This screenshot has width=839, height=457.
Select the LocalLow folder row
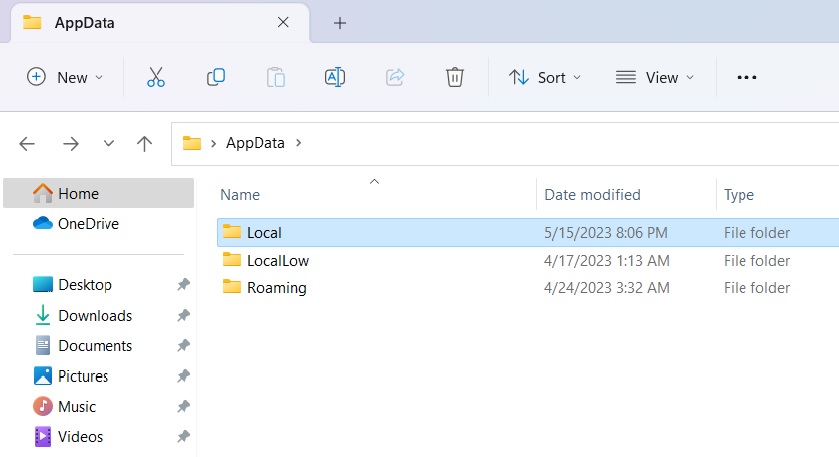528,260
